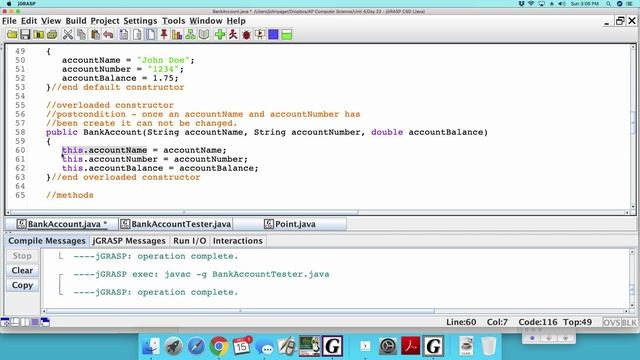The image size is (640, 360).
Task: Click the blue square toolbar icon
Action: pyautogui.click(x=273, y=35)
